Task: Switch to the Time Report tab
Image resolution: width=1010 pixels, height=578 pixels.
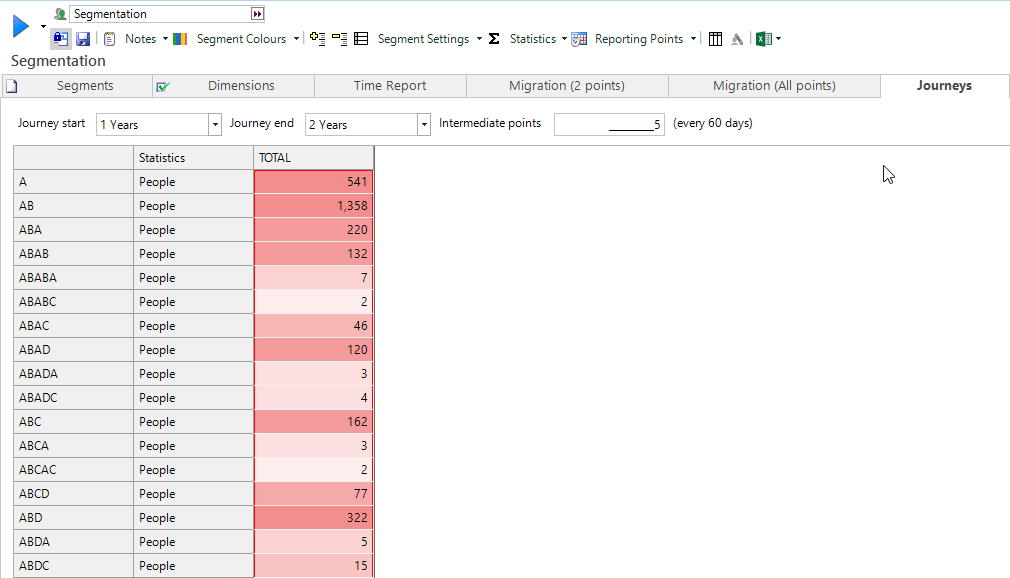Action: pos(390,86)
